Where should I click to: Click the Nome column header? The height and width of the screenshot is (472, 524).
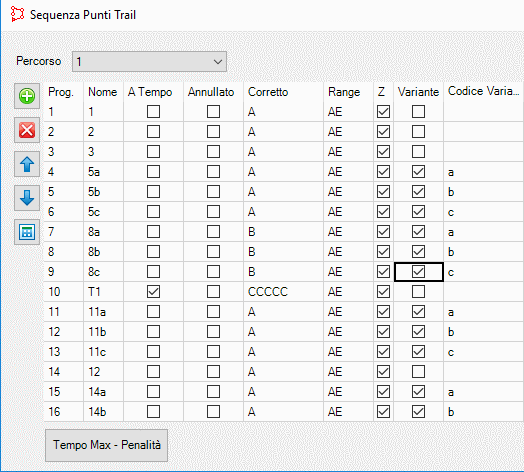(x=103, y=92)
